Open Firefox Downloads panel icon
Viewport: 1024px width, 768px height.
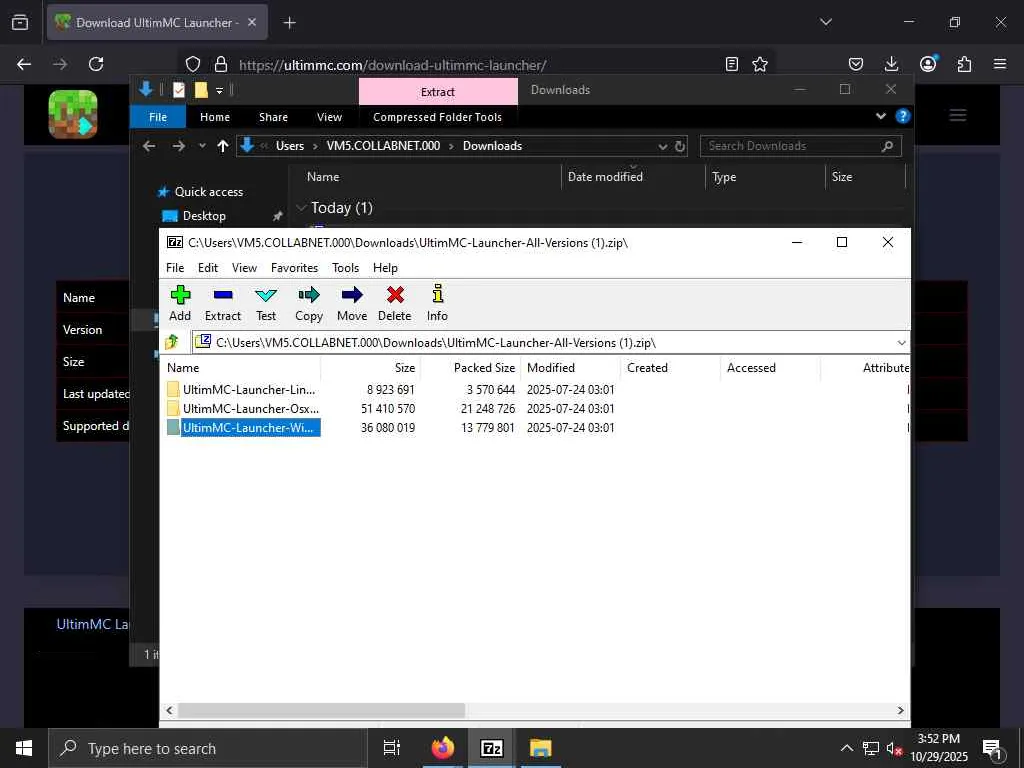(x=891, y=64)
